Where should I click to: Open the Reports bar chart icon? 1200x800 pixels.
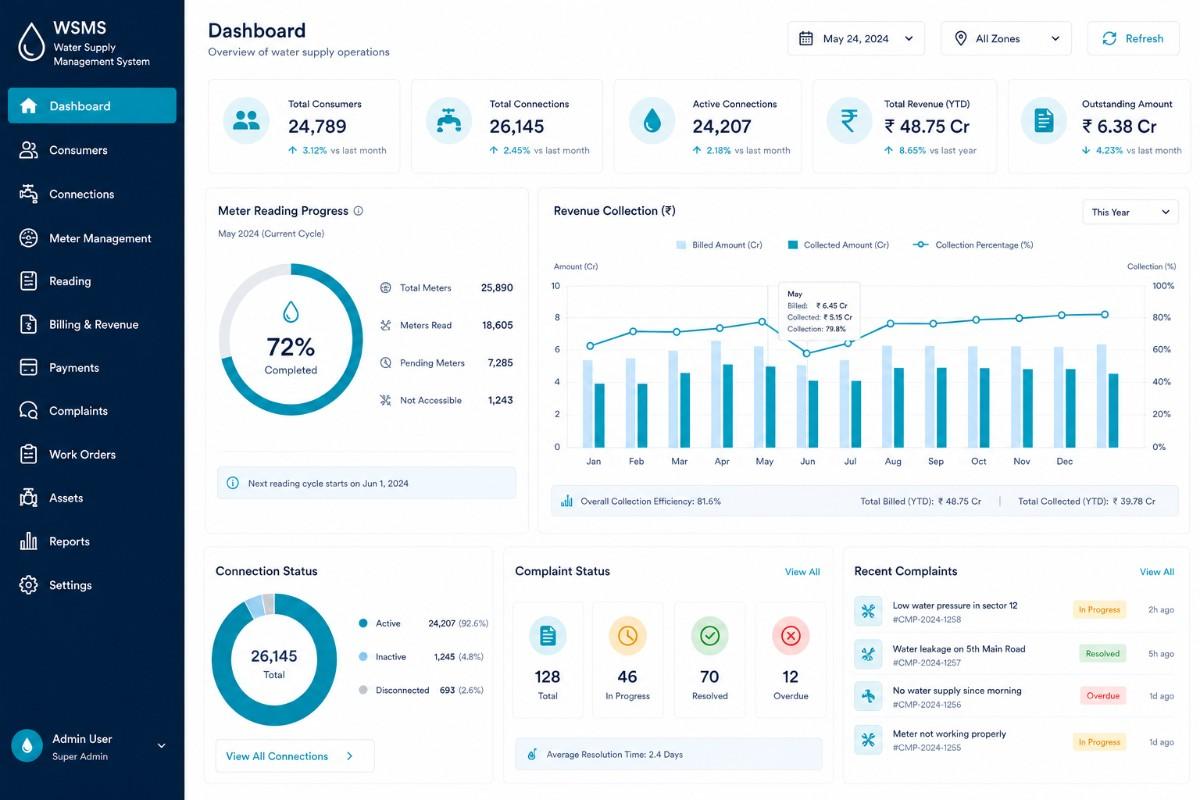click(x=28, y=541)
